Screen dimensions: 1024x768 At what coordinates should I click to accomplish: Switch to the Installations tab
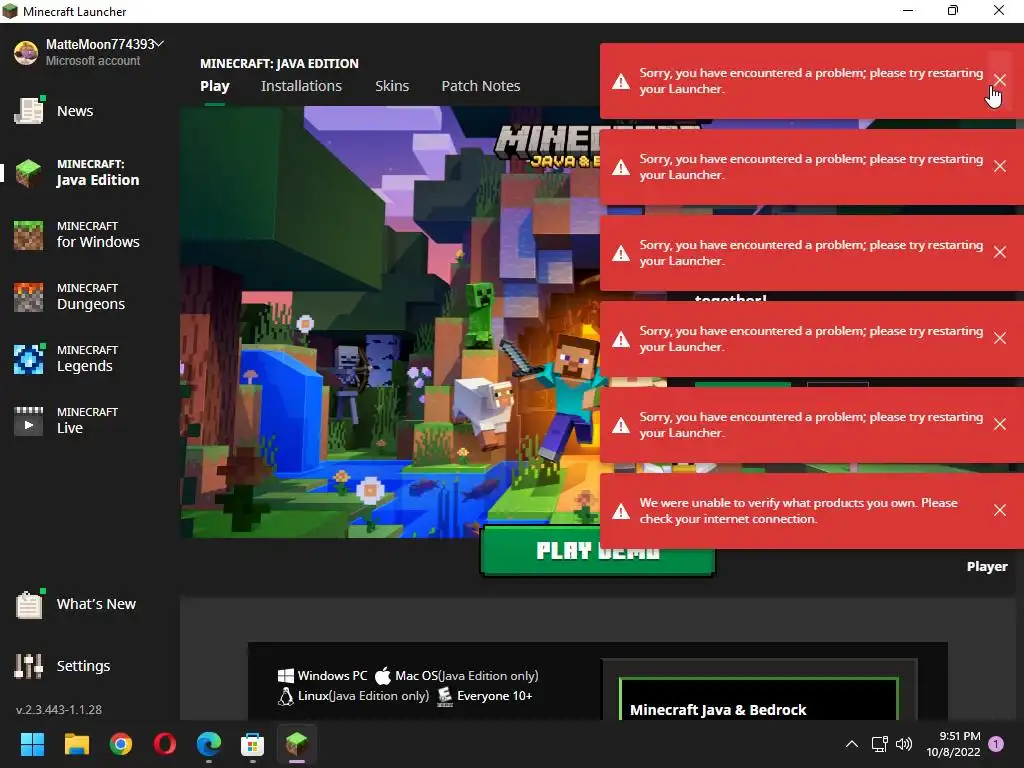(301, 86)
